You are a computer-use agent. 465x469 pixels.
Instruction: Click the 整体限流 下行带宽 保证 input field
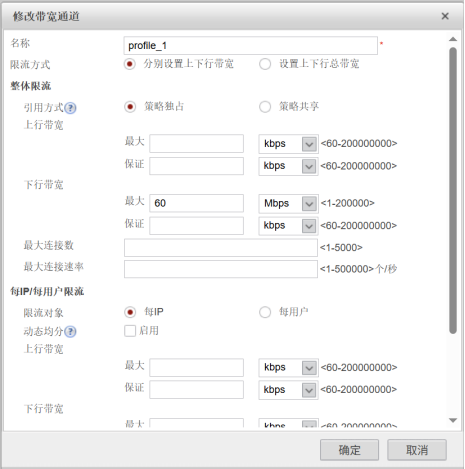pos(196,226)
